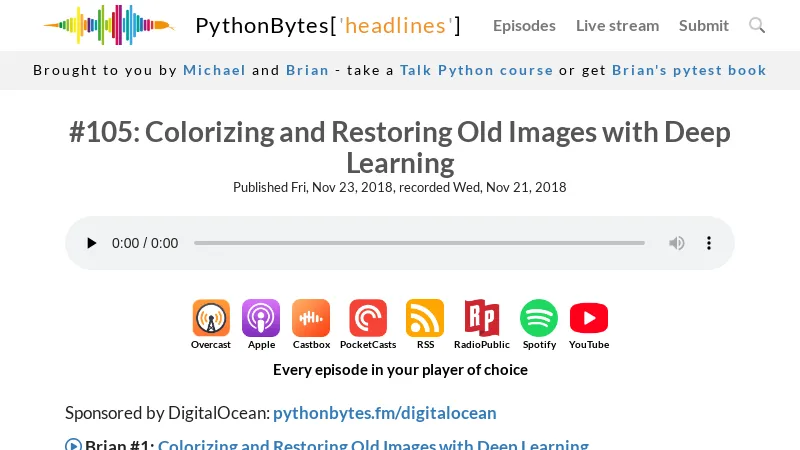This screenshot has height=450, width=800.
Task: Subscribe via the RSS feed icon
Action: pos(425,319)
